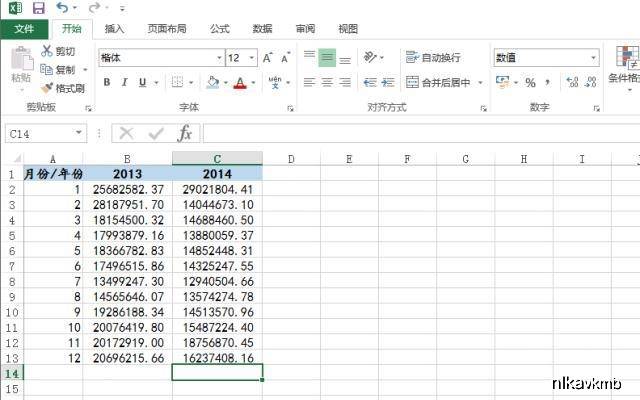This screenshot has height=400, width=640.
Task: Click the 粘贴 (Paste) clipboard icon
Action: point(22,58)
